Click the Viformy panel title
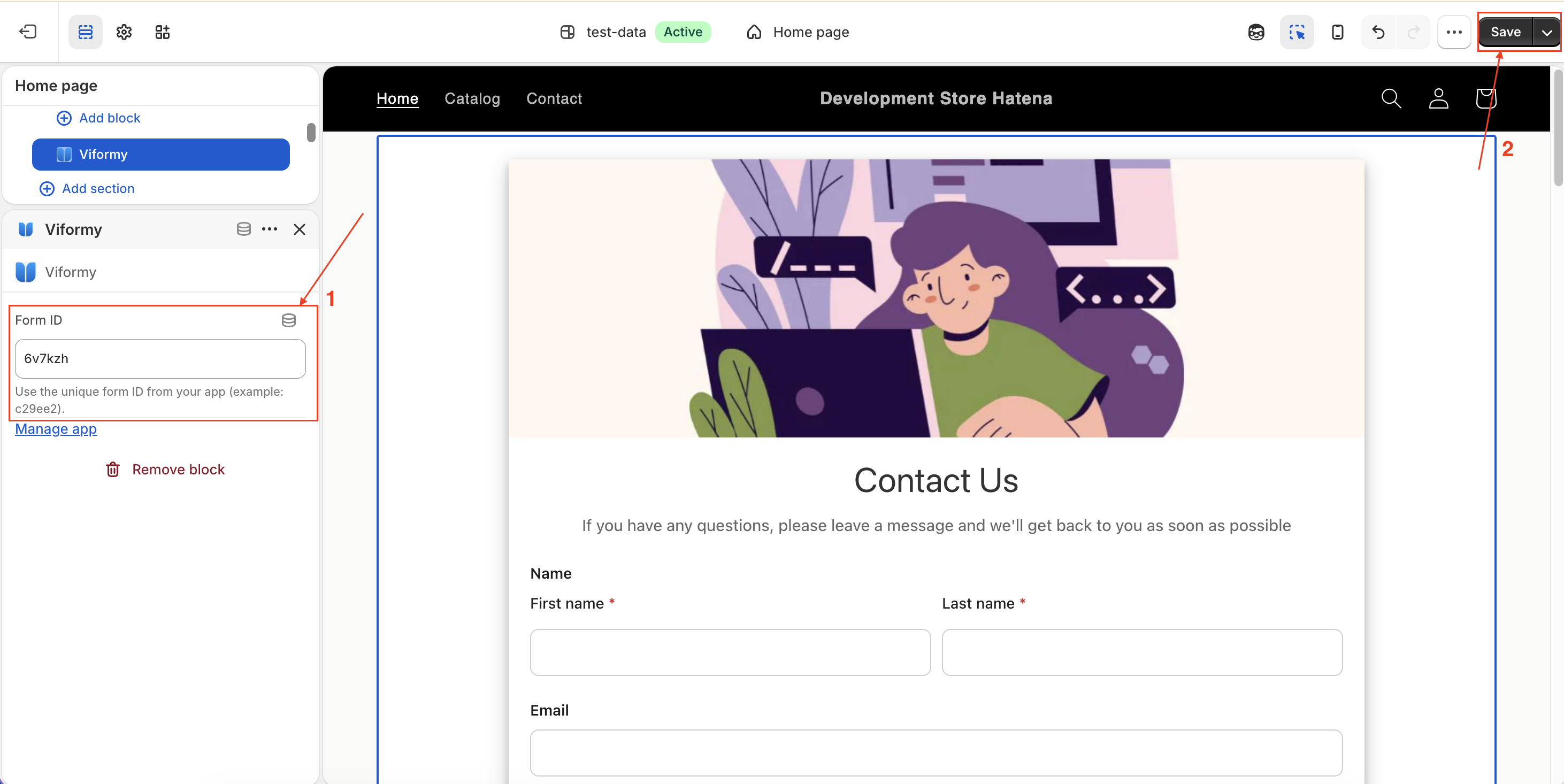Screen dimensions: 1564x784 [73, 229]
